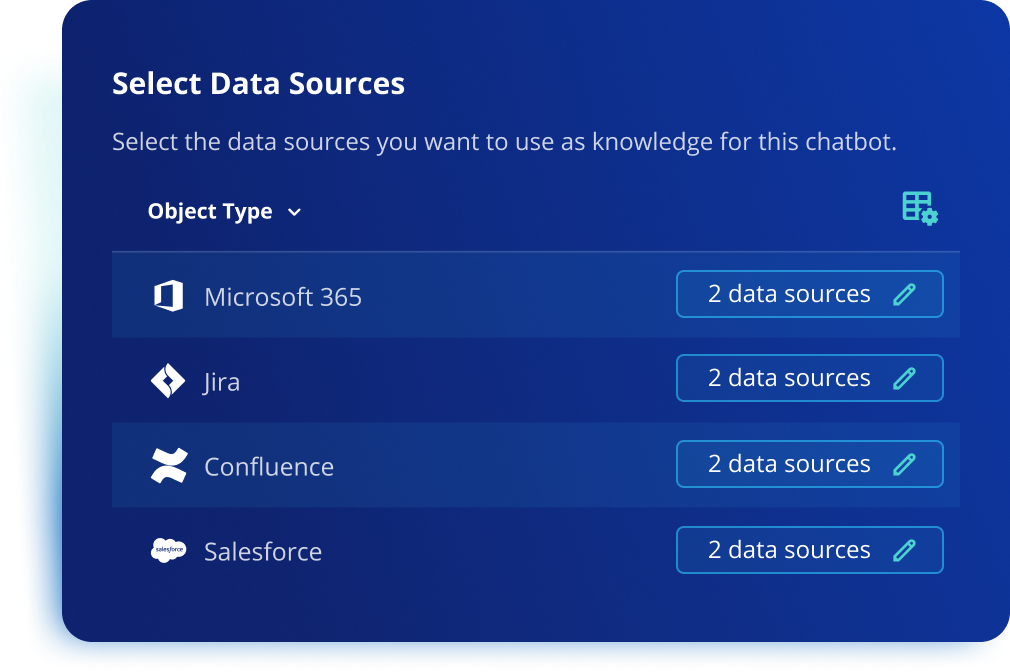1010x672 pixels.
Task: Click the Salesforce cloud logo icon
Action: click(169, 550)
